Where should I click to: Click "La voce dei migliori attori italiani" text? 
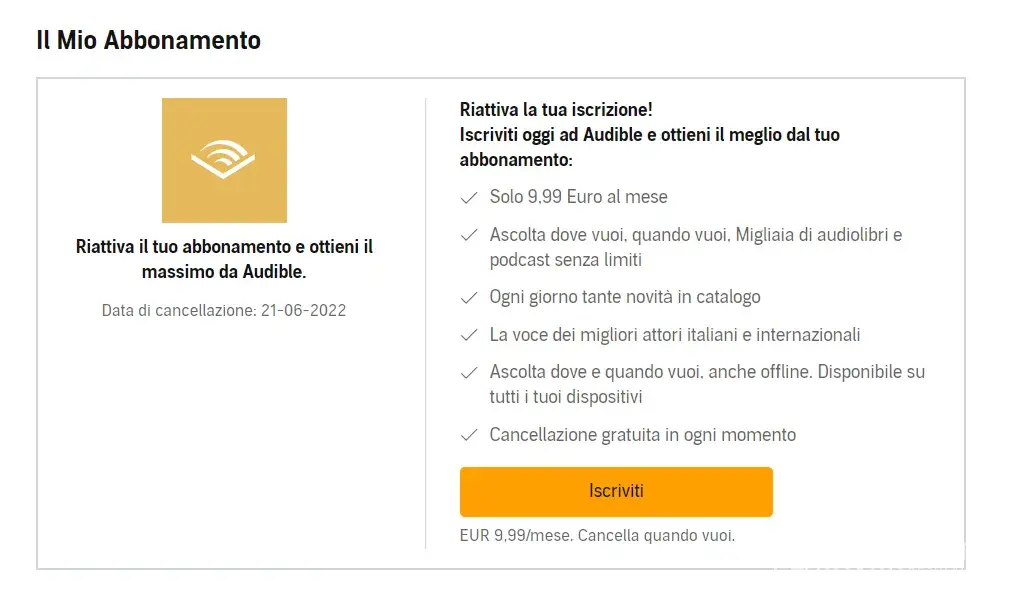[675, 335]
